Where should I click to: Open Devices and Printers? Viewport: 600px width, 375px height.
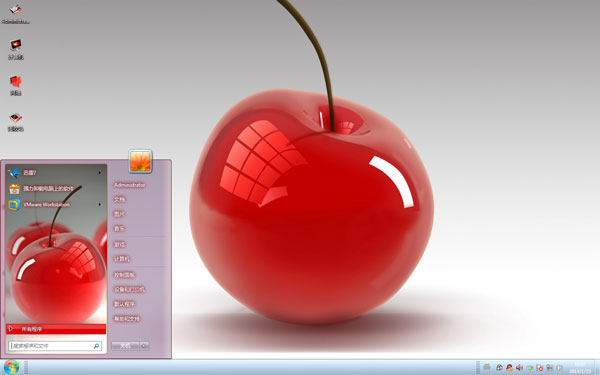tap(129, 290)
